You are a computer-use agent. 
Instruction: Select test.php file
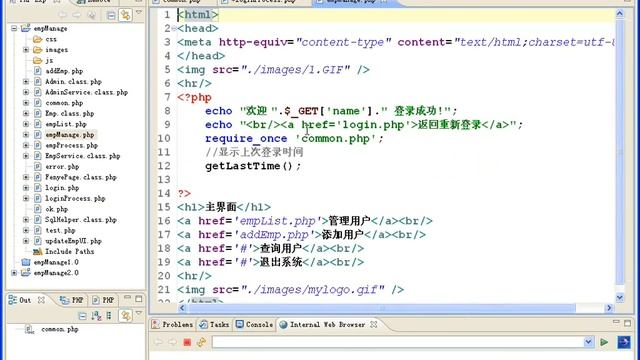[x=60, y=230]
